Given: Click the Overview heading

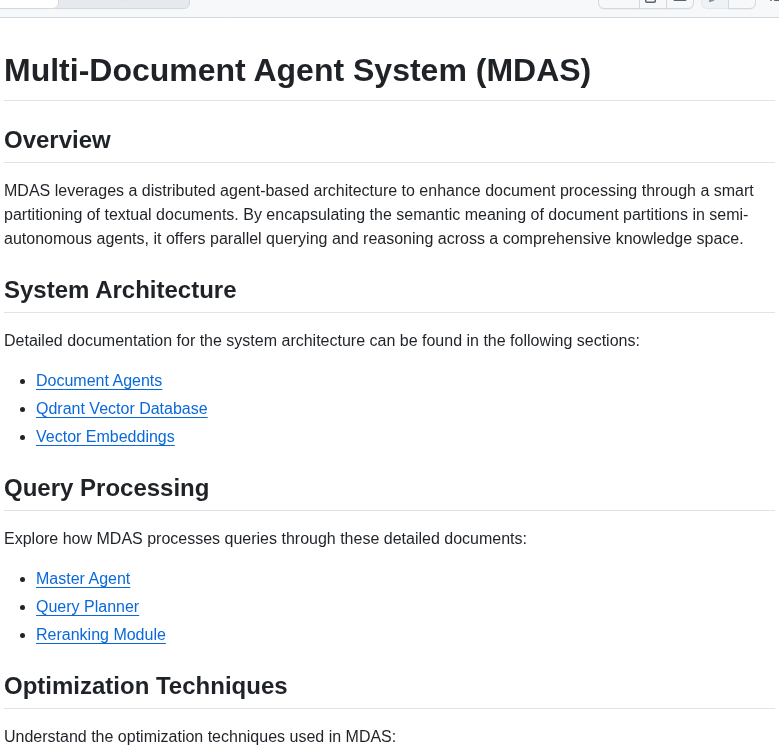Looking at the screenshot, I should pyautogui.click(x=57, y=140).
